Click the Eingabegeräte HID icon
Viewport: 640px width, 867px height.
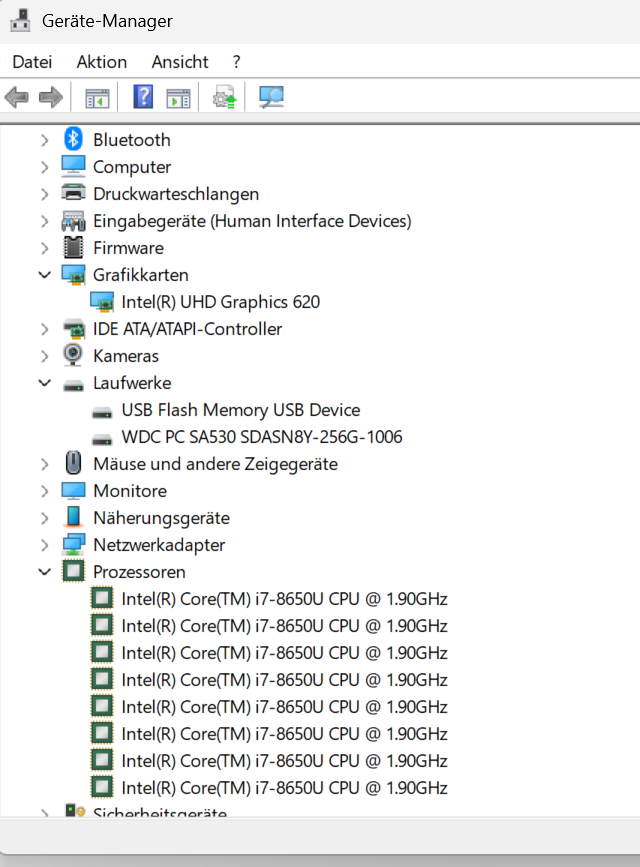click(x=73, y=221)
